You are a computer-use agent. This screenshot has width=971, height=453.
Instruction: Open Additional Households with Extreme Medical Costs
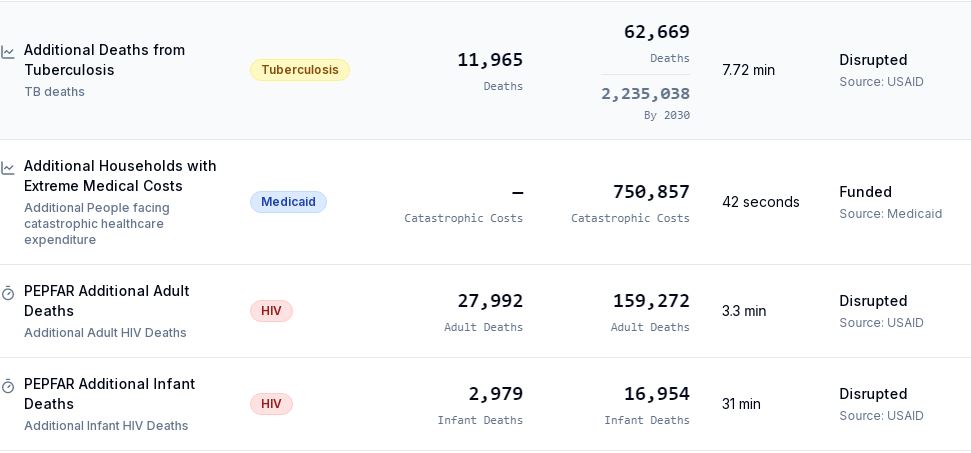120,176
